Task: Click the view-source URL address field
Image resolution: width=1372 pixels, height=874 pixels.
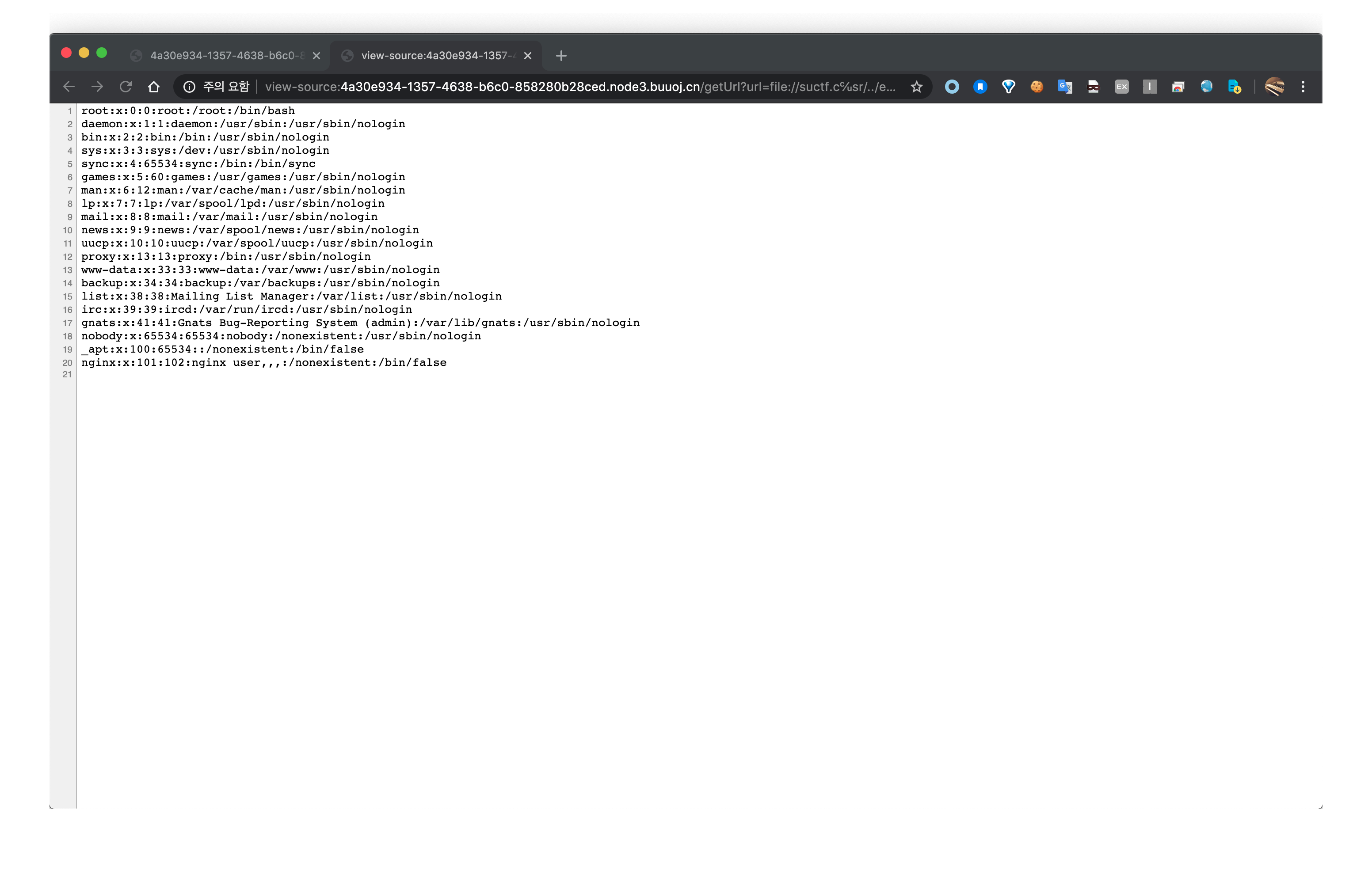Action: click(579, 87)
